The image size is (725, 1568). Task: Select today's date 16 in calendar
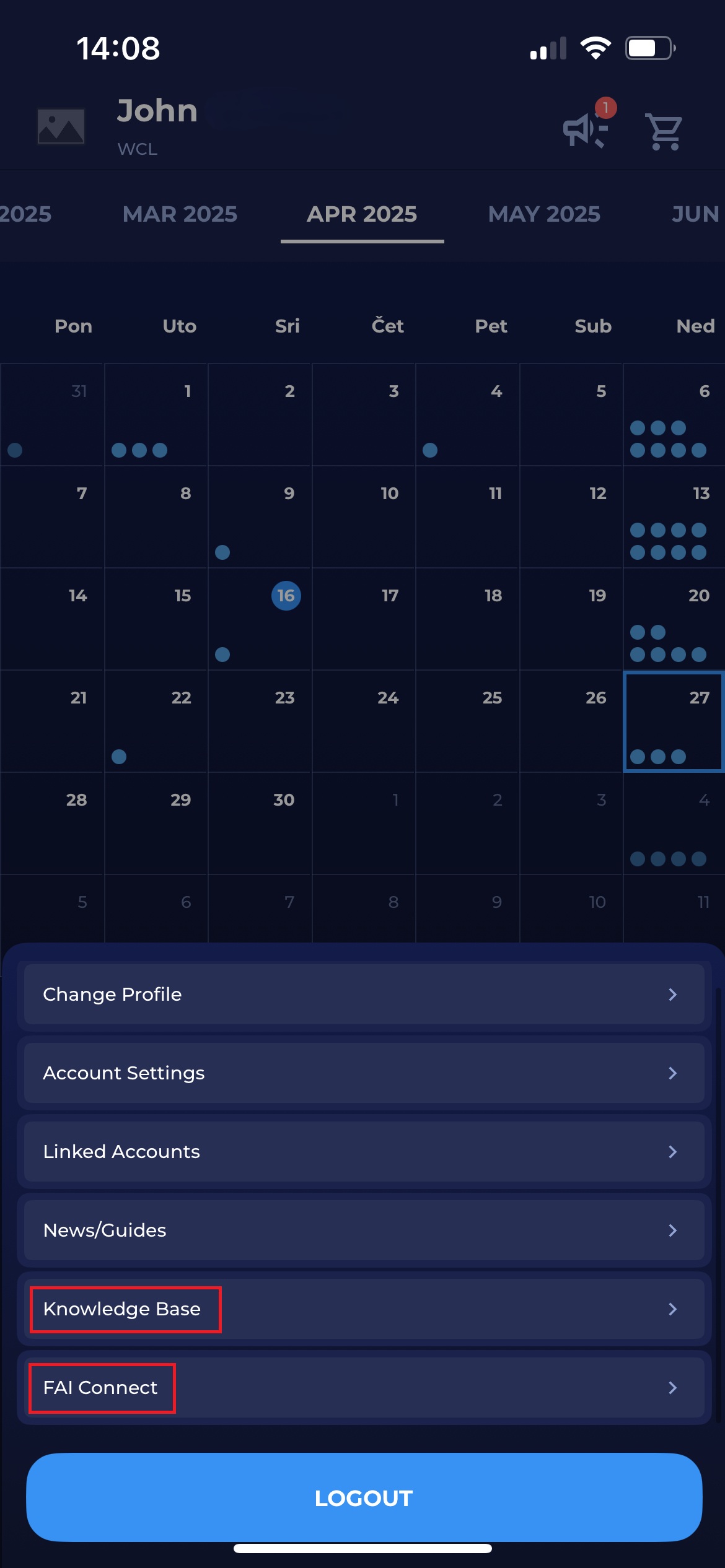coord(286,596)
